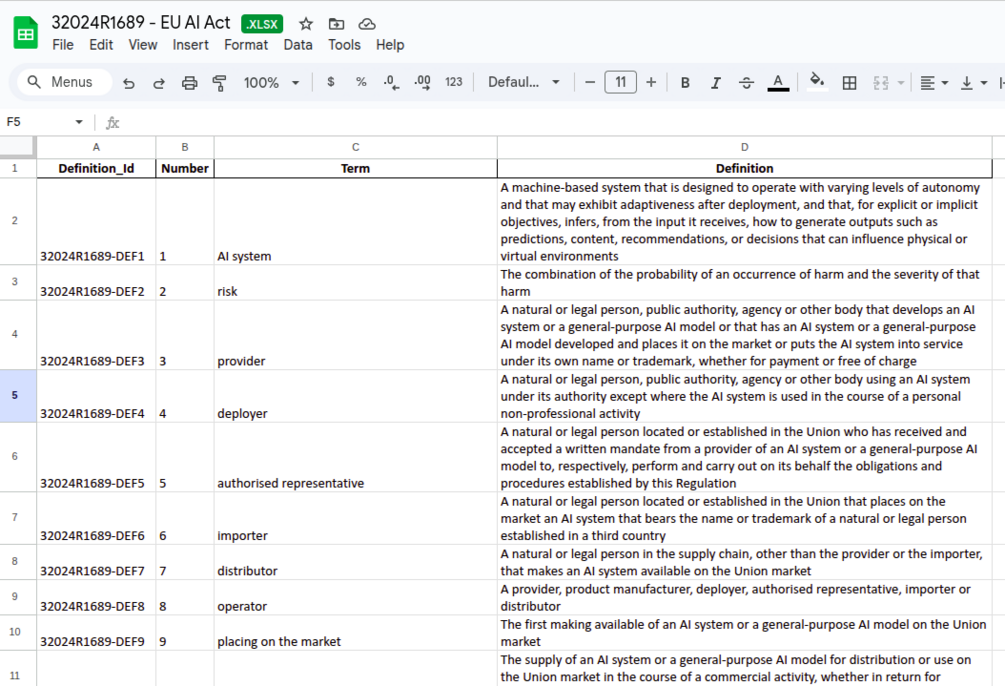Increase font size with plus button
This screenshot has height=686, width=1005.
point(651,82)
